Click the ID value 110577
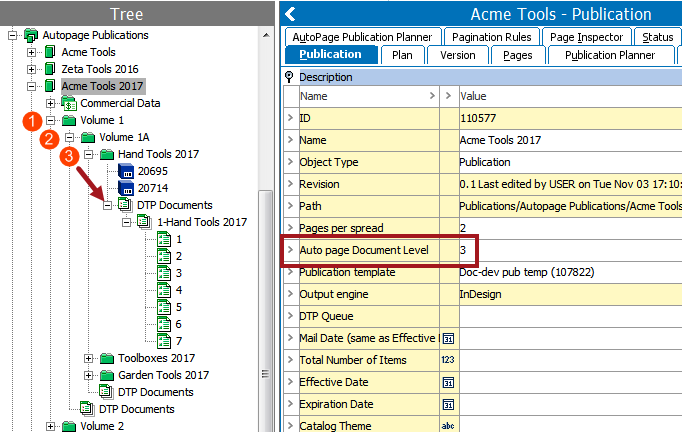This screenshot has height=432, width=682. point(478,118)
